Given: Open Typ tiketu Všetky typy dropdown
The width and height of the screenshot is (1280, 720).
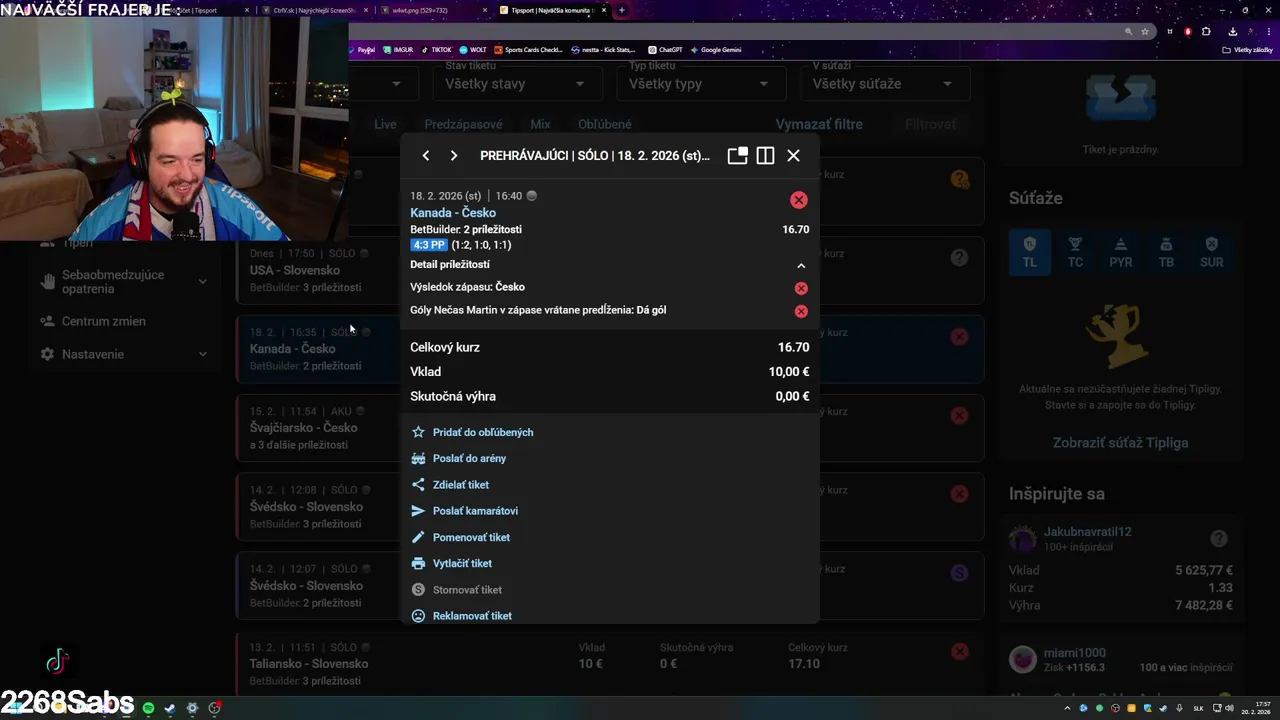Looking at the screenshot, I should click(x=700, y=84).
